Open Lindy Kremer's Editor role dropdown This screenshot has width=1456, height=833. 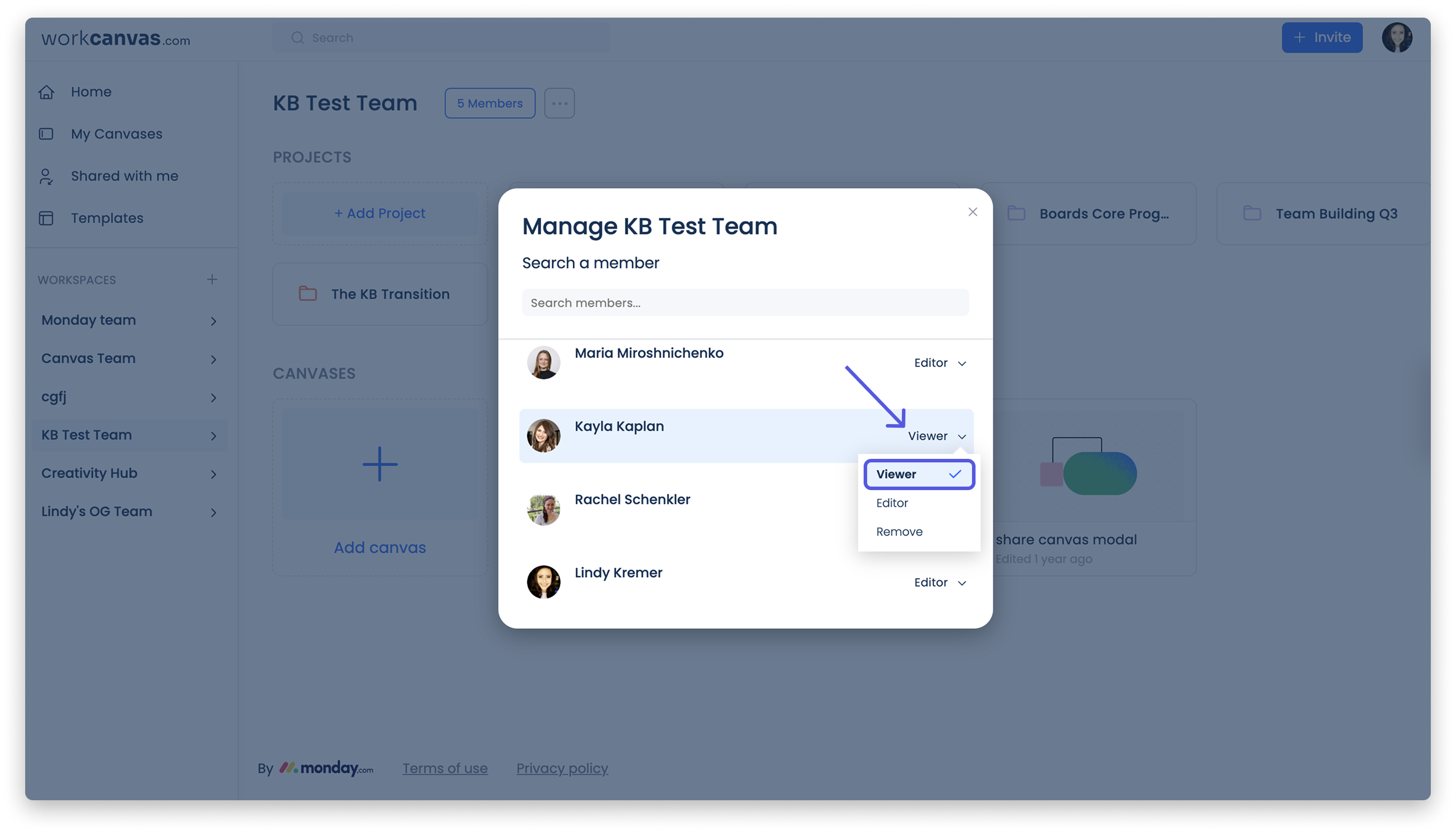(940, 582)
